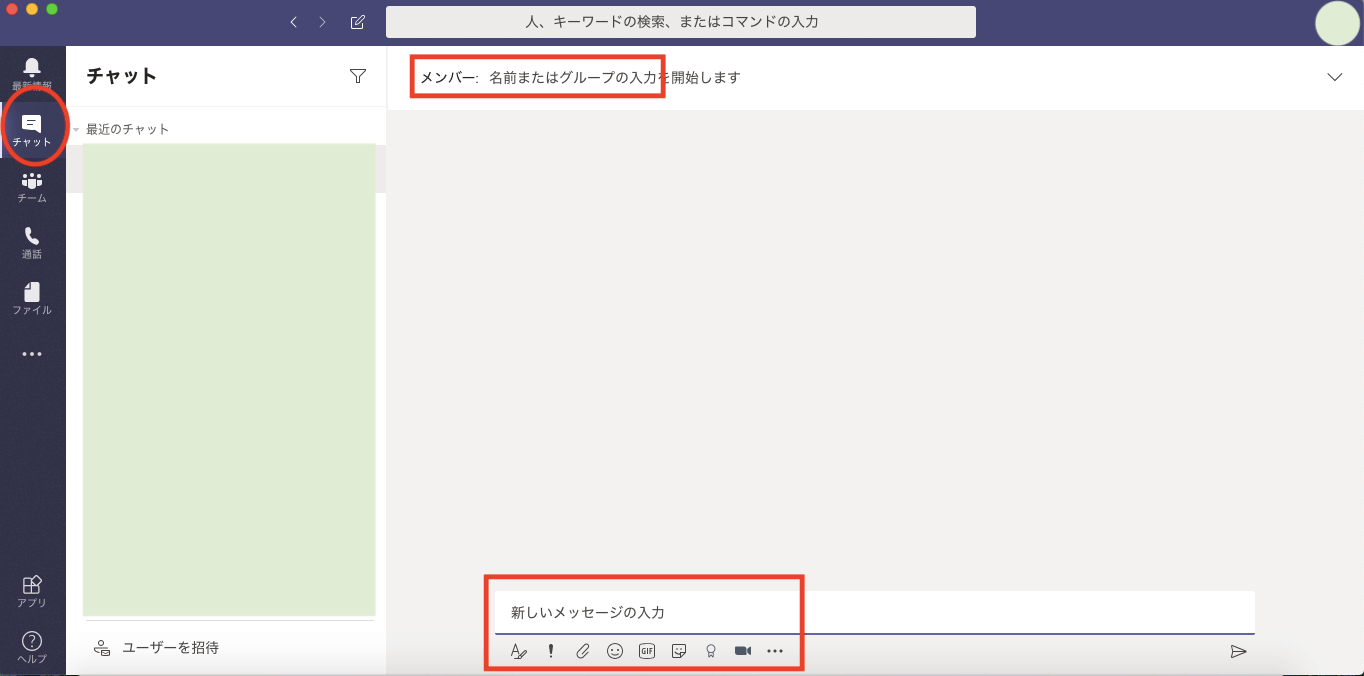Focus the 新しいメッセージの入力 box
Image resolution: width=1364 pixels, height=676 pixels.
(x=875, y=612)
